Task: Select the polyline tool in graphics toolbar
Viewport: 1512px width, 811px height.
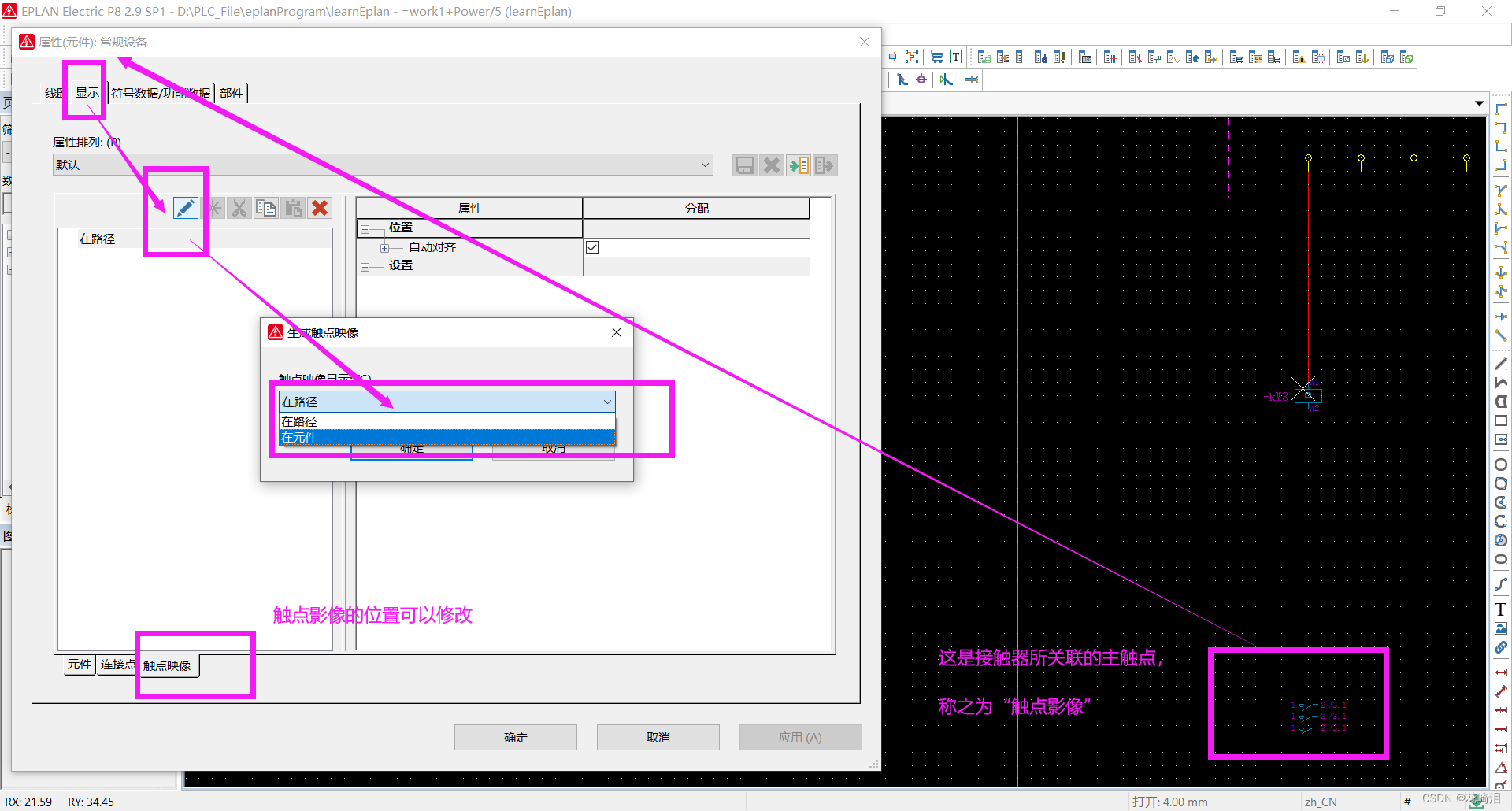Action: tap(1501, 383)
